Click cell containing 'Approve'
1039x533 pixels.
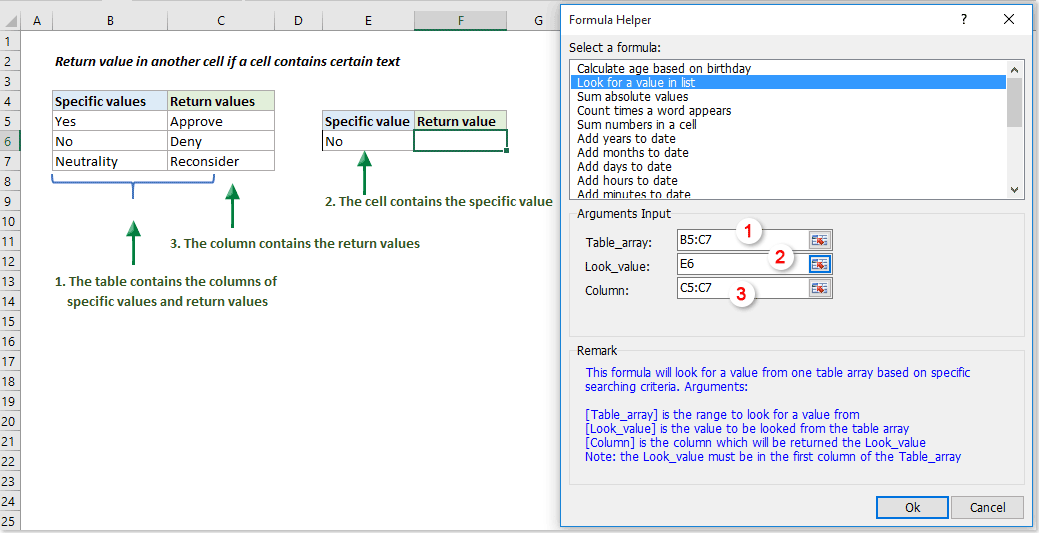point(221,121)
